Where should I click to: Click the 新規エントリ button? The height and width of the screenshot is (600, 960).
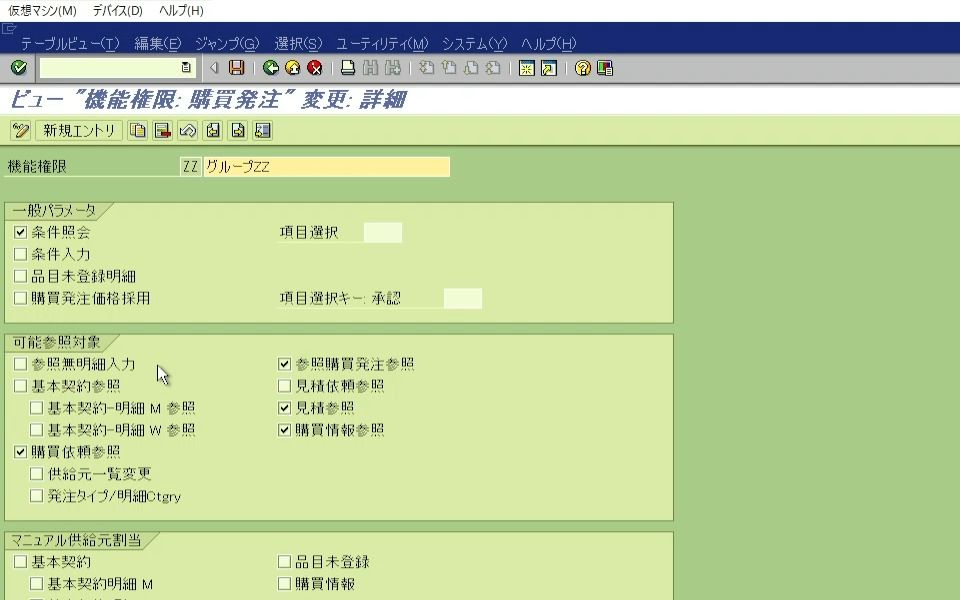point(79,130)
